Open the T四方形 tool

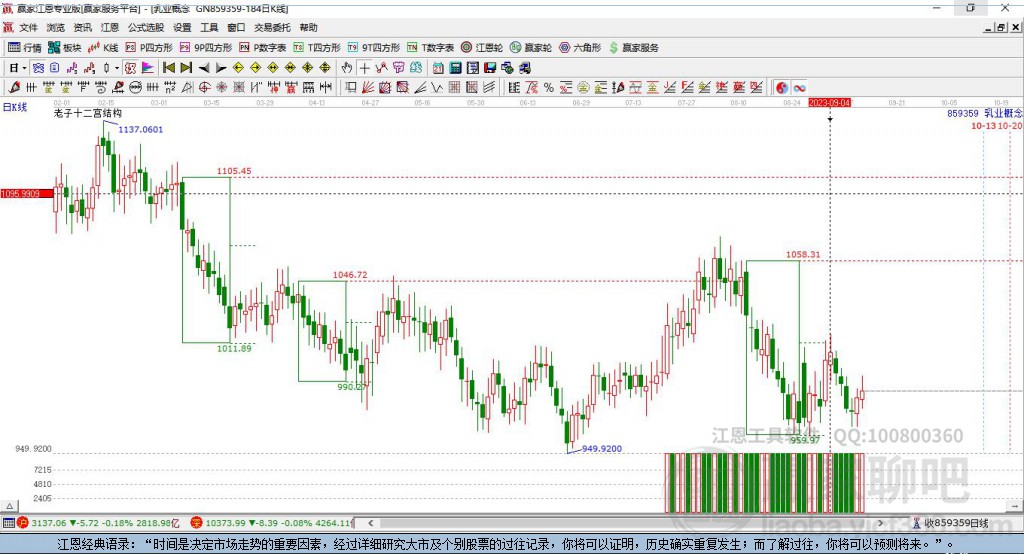(x=317, y=48)
